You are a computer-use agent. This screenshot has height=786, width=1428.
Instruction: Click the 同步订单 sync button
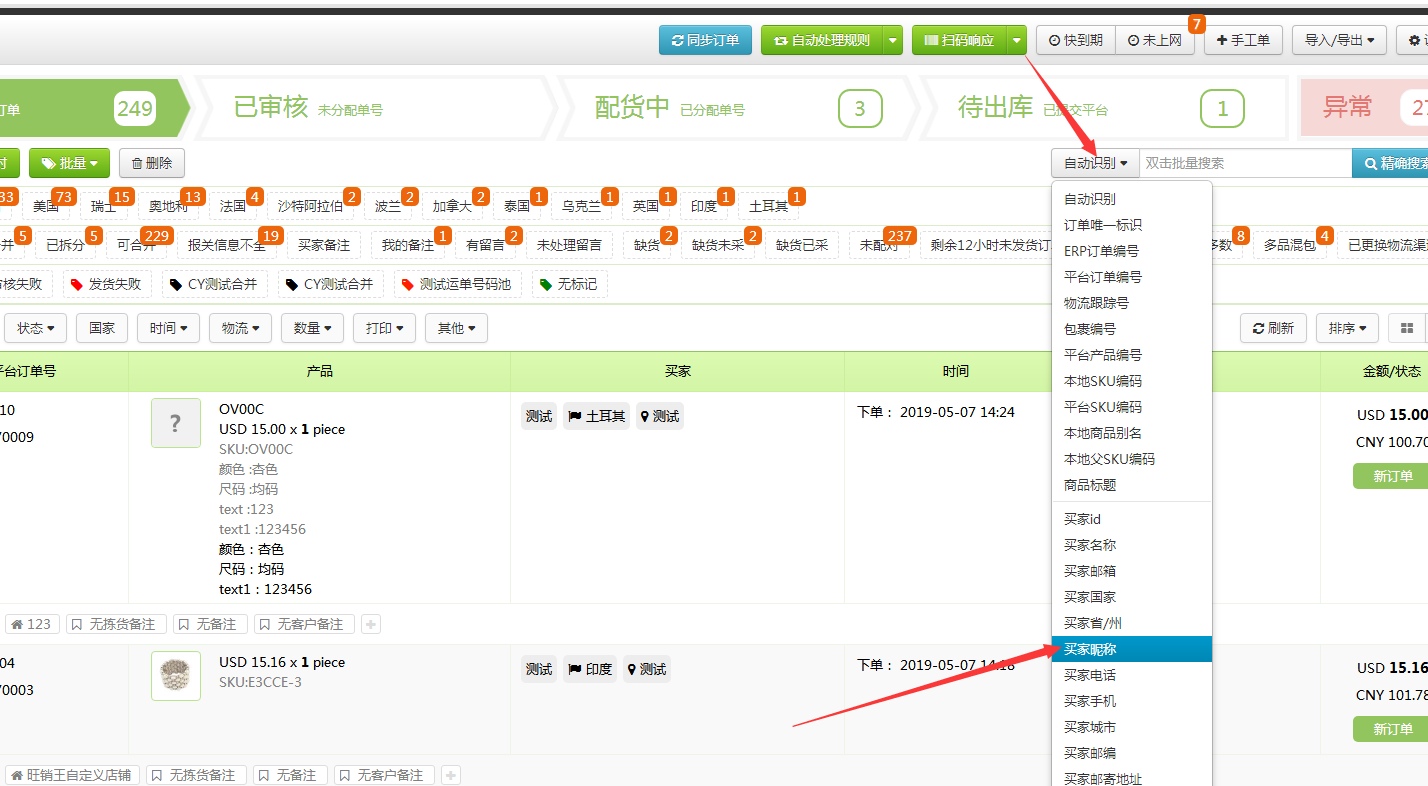tap(705, 40)
